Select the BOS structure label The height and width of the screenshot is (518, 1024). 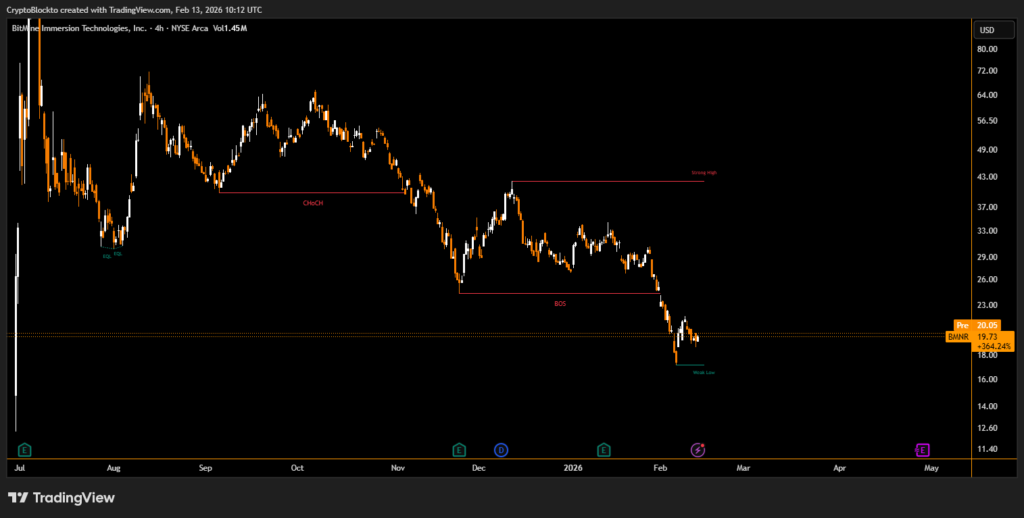560,302
